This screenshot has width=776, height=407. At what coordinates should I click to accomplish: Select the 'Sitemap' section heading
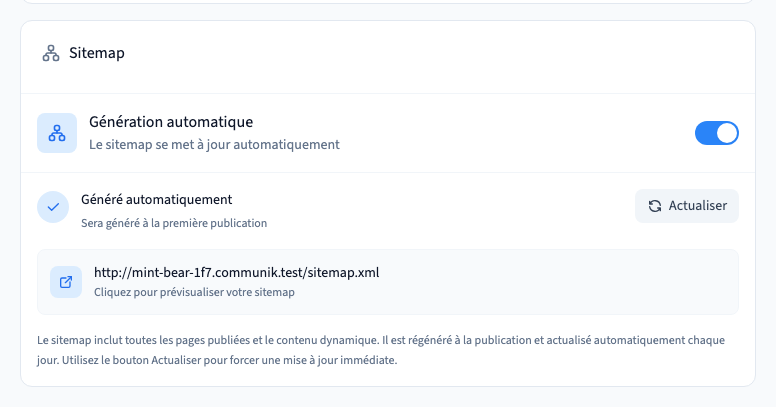click(97, 53)
